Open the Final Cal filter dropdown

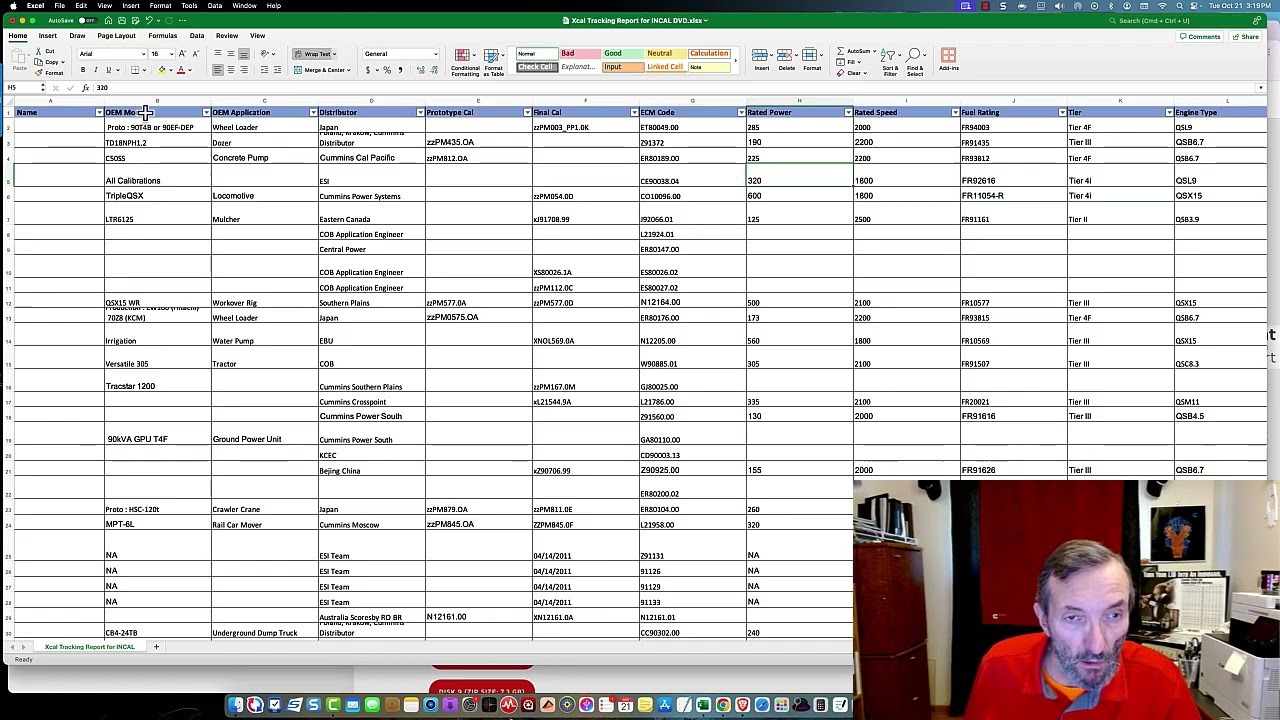634,113
